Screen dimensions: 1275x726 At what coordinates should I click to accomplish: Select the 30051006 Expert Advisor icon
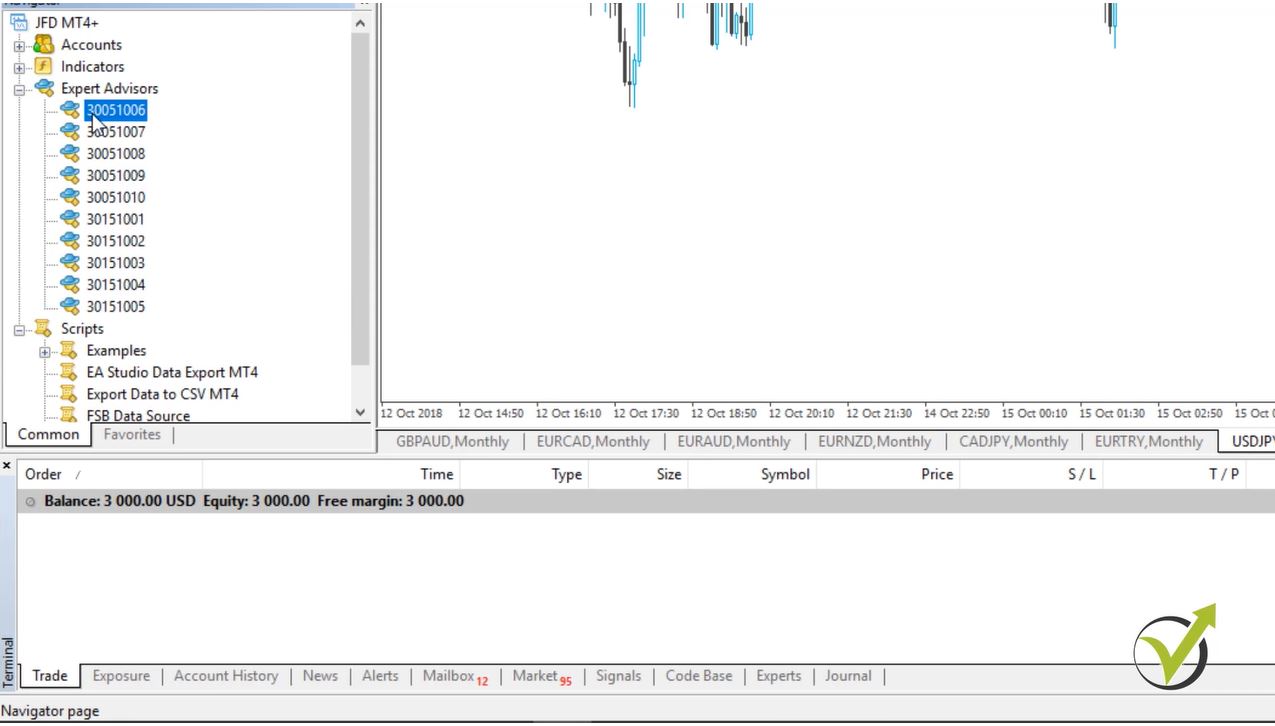pos(68,110)
